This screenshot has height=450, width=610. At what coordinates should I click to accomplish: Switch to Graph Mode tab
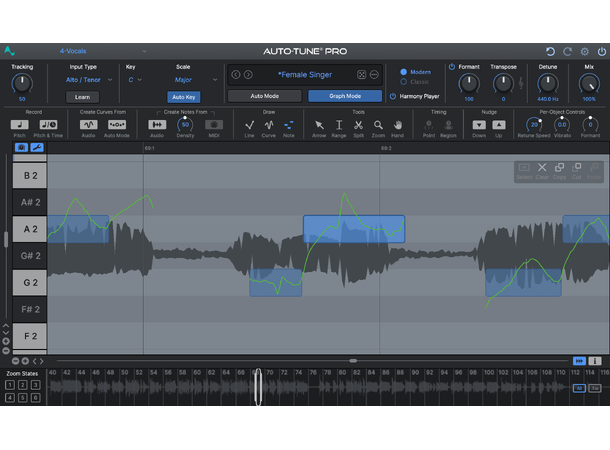[x=345, y=96]
